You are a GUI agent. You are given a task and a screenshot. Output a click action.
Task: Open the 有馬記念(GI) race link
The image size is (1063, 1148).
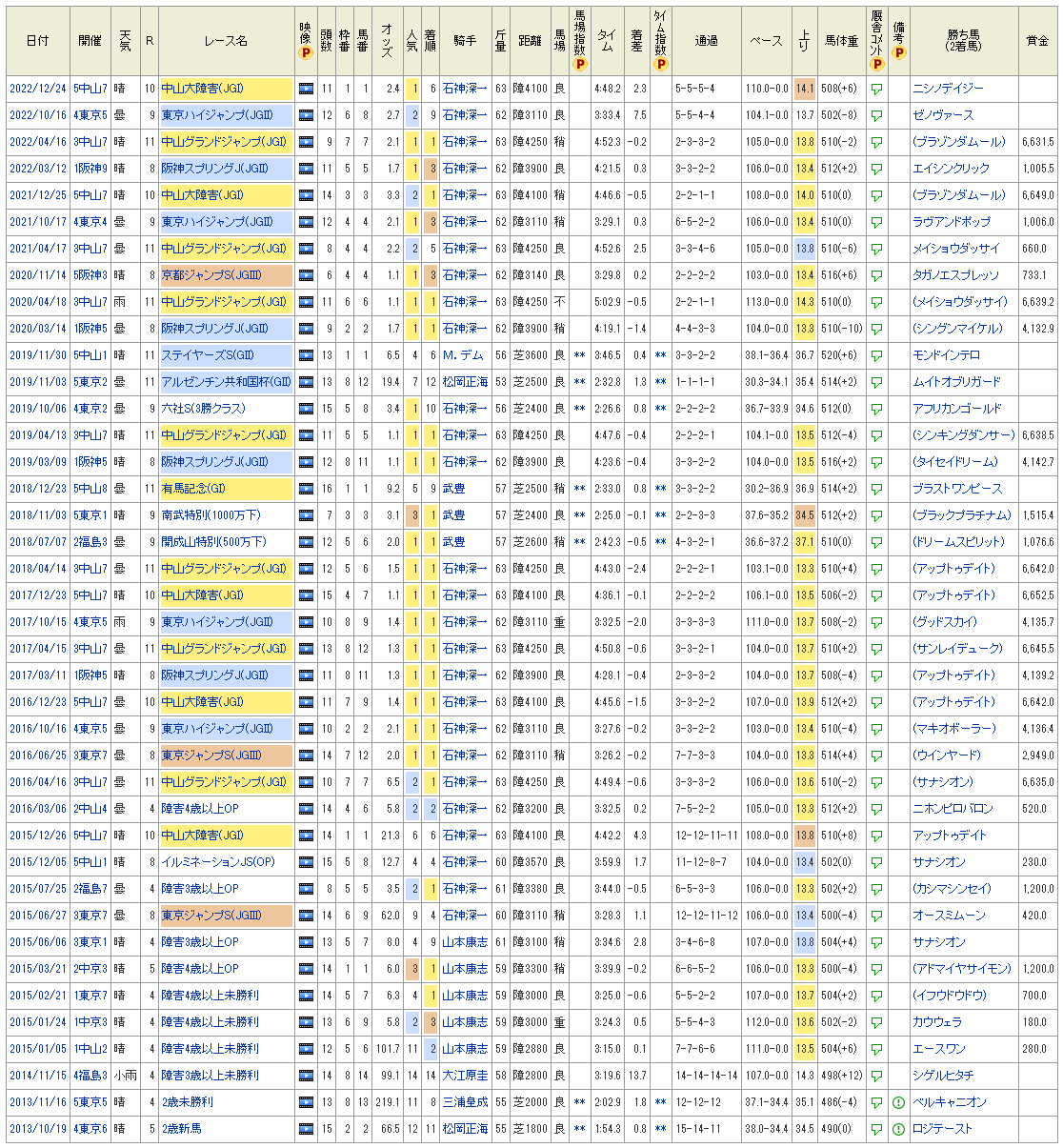tap(193, 489)
